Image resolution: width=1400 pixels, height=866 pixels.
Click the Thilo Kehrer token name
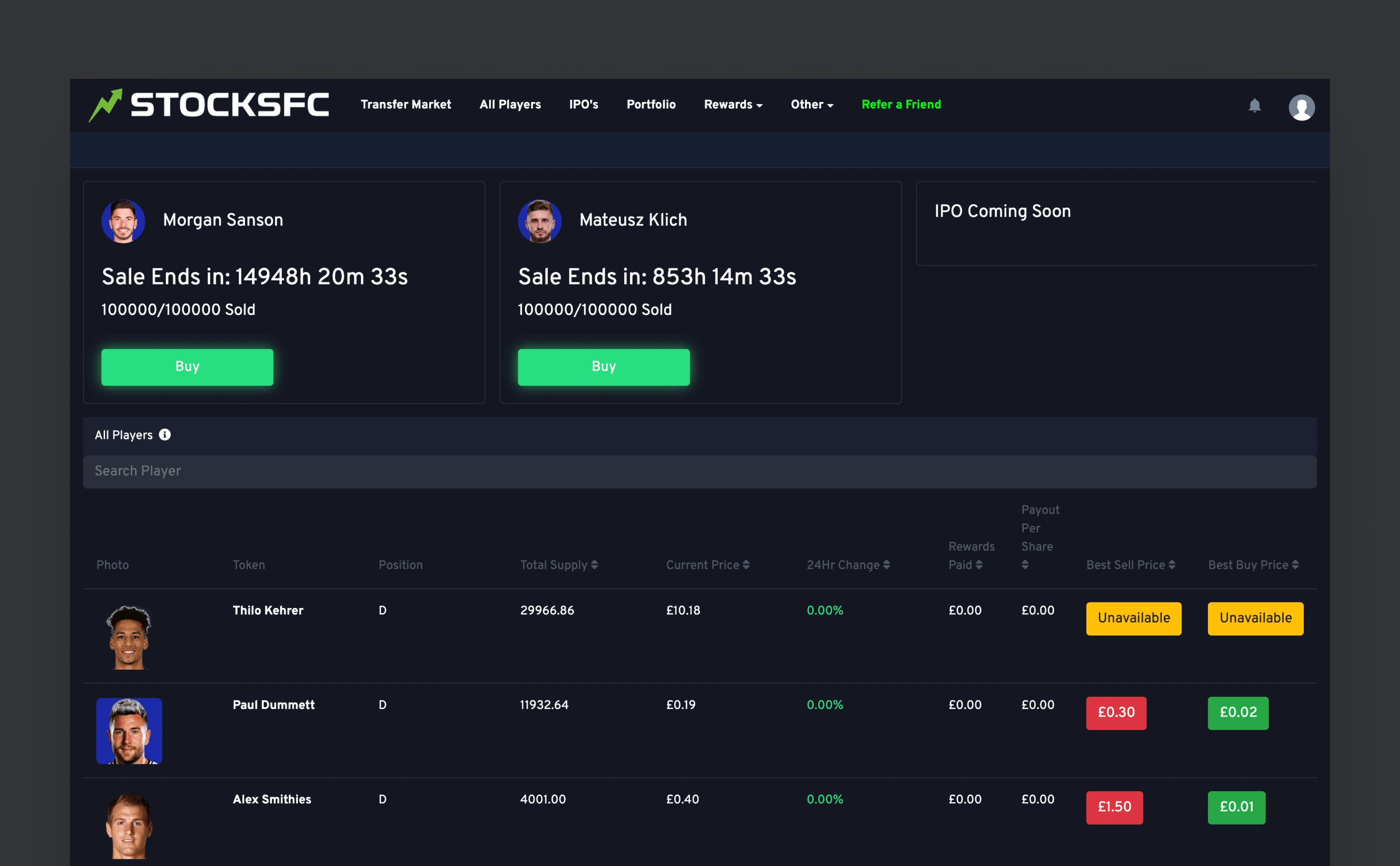tap(267, 610)
